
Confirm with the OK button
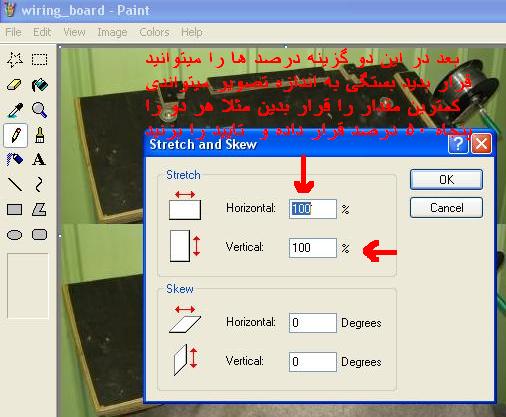(x=446, y=180)
